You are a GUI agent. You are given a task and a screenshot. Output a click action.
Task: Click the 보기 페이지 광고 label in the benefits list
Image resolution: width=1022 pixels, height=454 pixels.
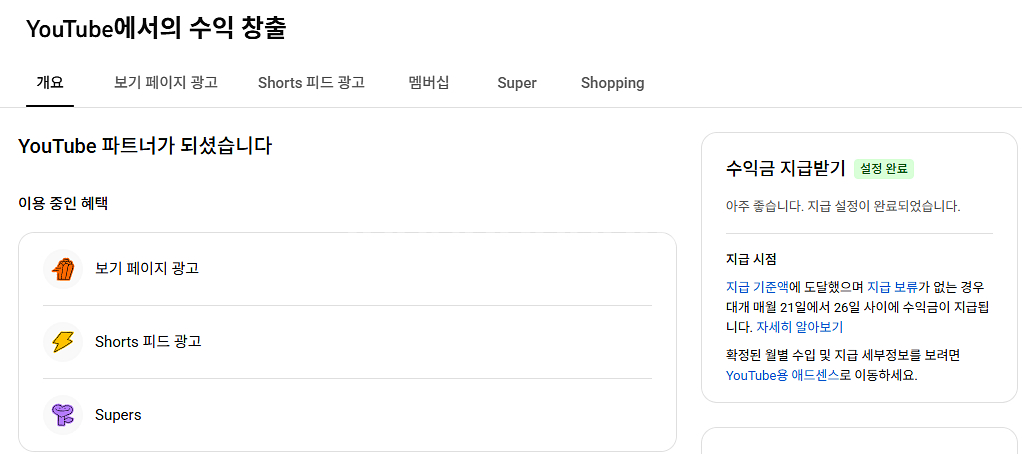pos(147,269)
